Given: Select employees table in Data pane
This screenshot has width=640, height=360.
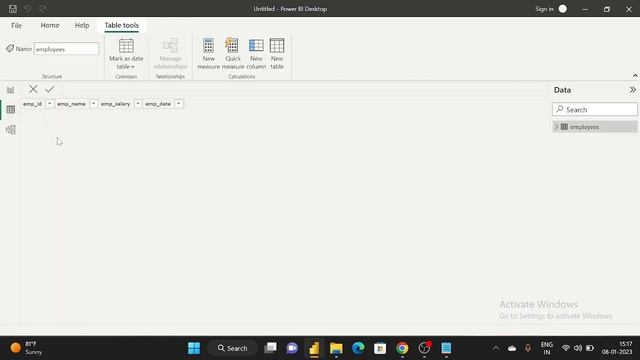Looking at the screenshot, I should [595, 127].
